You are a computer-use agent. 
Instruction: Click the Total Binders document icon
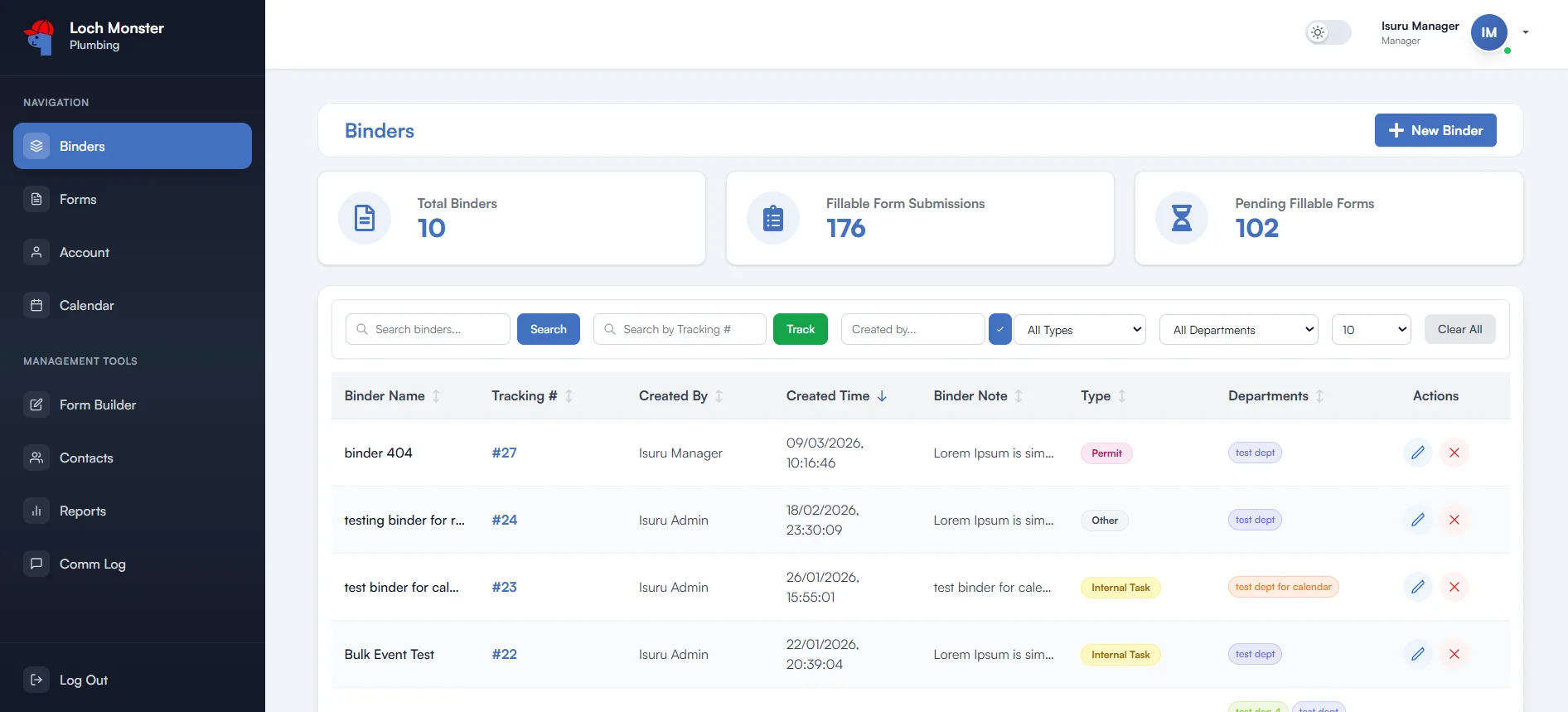coord(365,218)
